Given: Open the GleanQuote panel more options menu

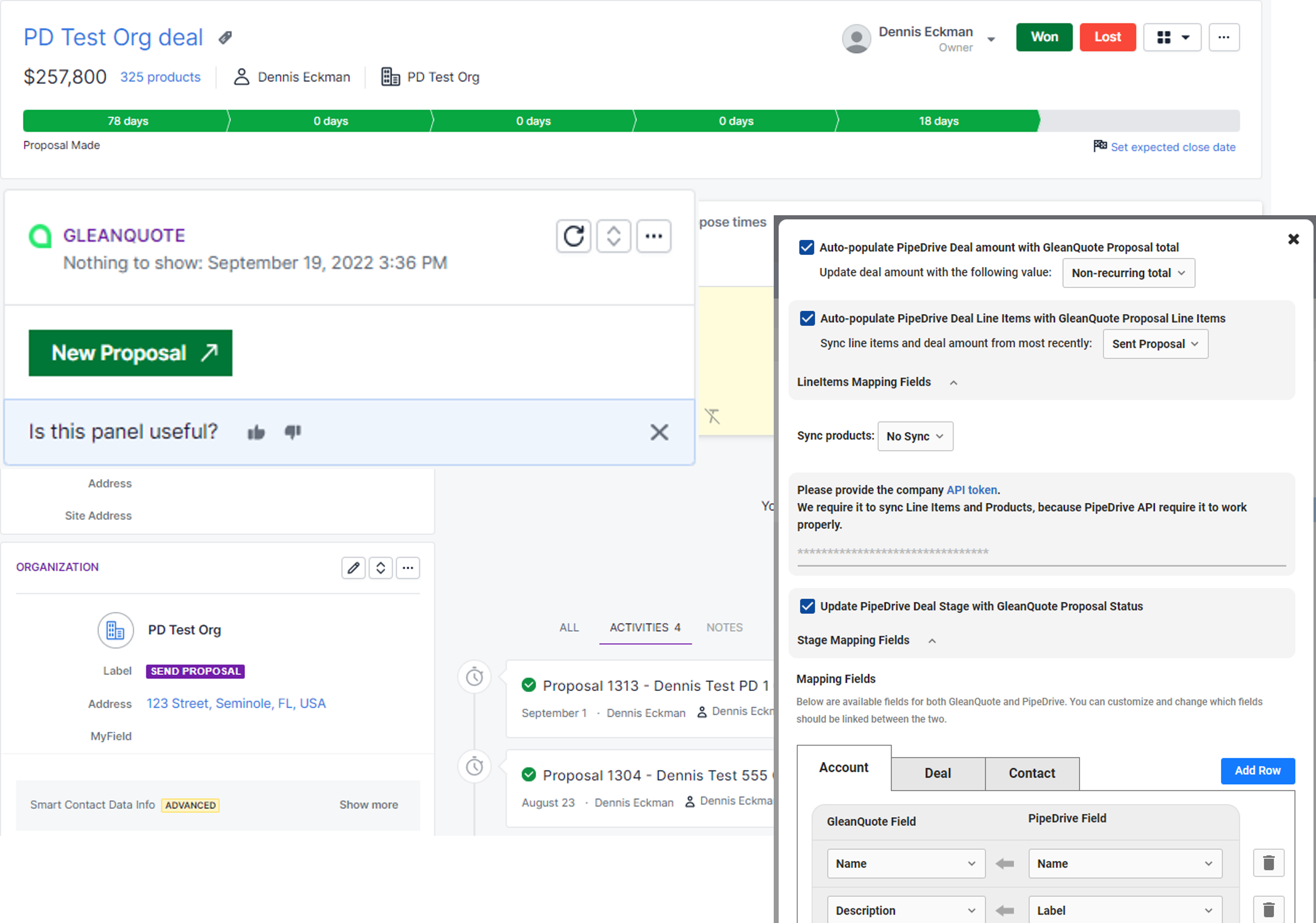Looking at the screenshot, I should click(x=653, y=235).
